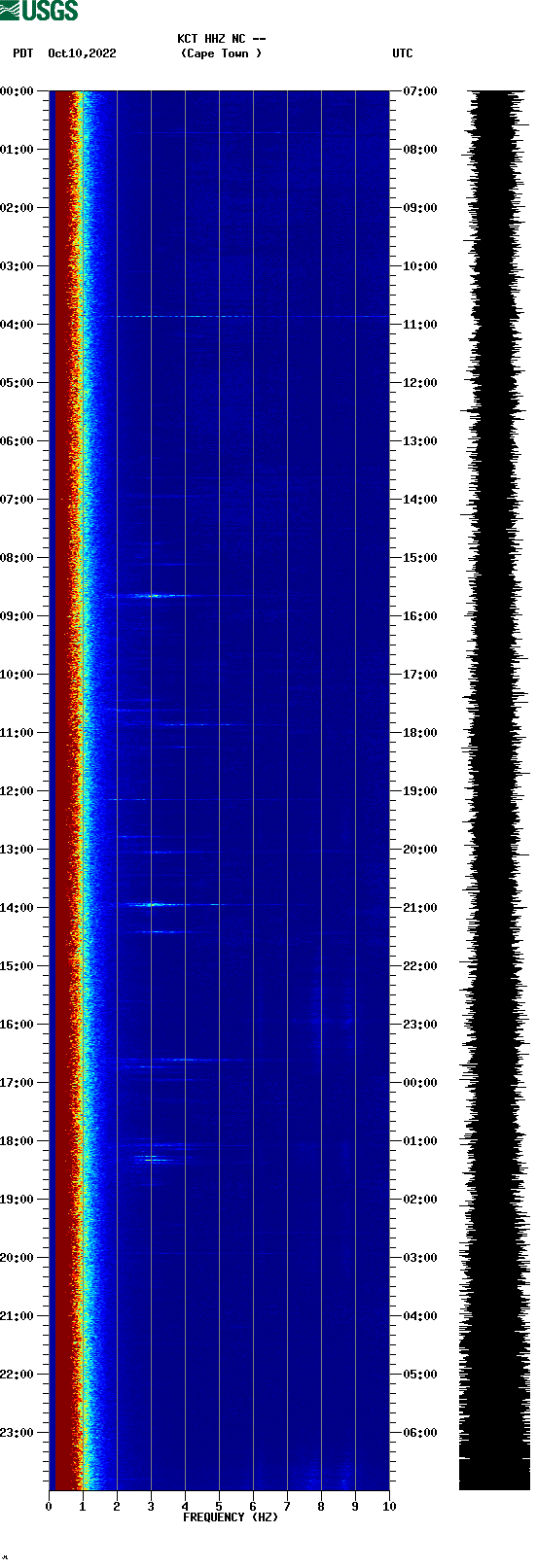Click the 06:00 UTC time label
The image size is (537, 1568).
[x=419, y=1433]
